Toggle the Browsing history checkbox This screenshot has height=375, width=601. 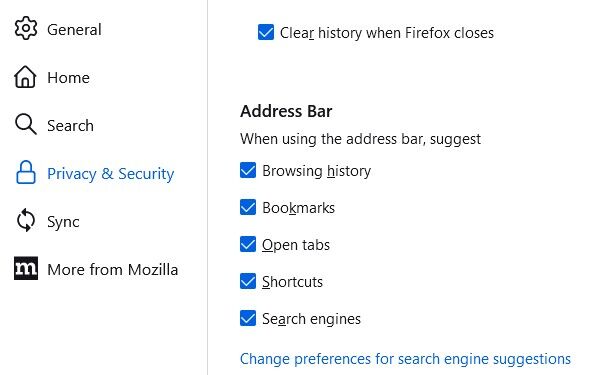248,170
